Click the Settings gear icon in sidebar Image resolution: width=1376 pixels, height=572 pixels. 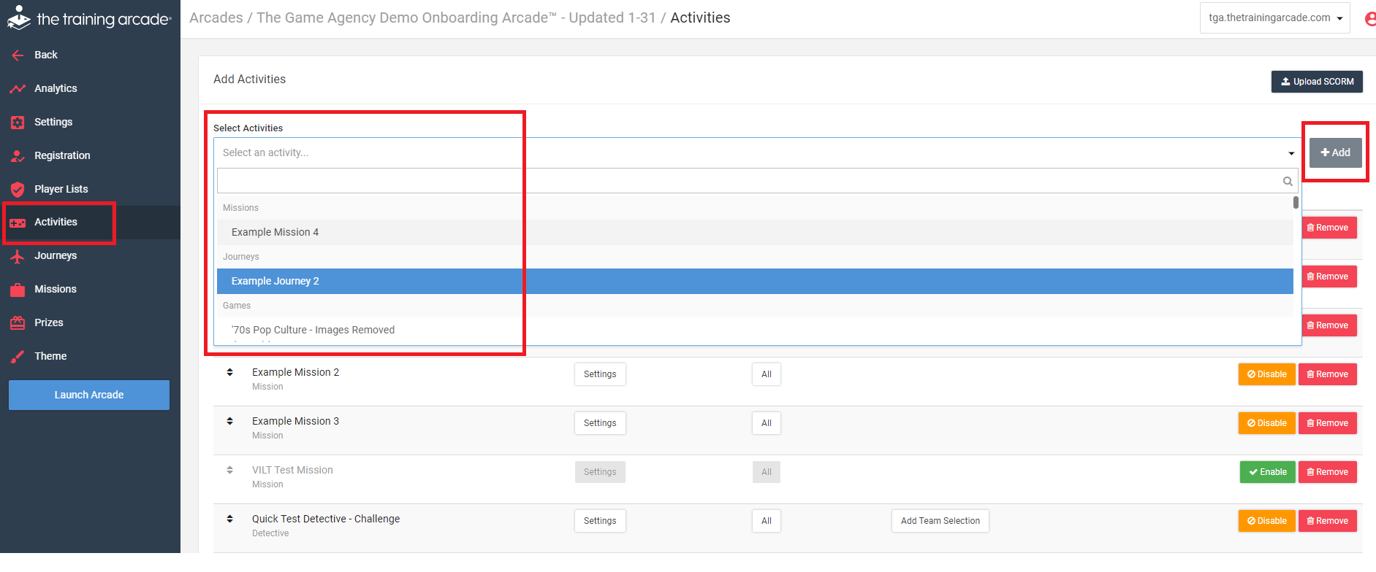tap(17, 122)
